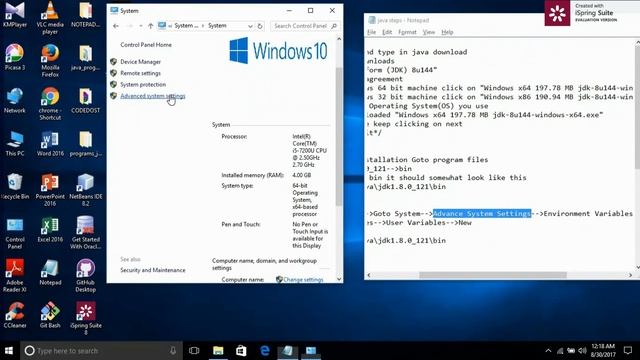Refresh the System window address bar

pos(260,26)
